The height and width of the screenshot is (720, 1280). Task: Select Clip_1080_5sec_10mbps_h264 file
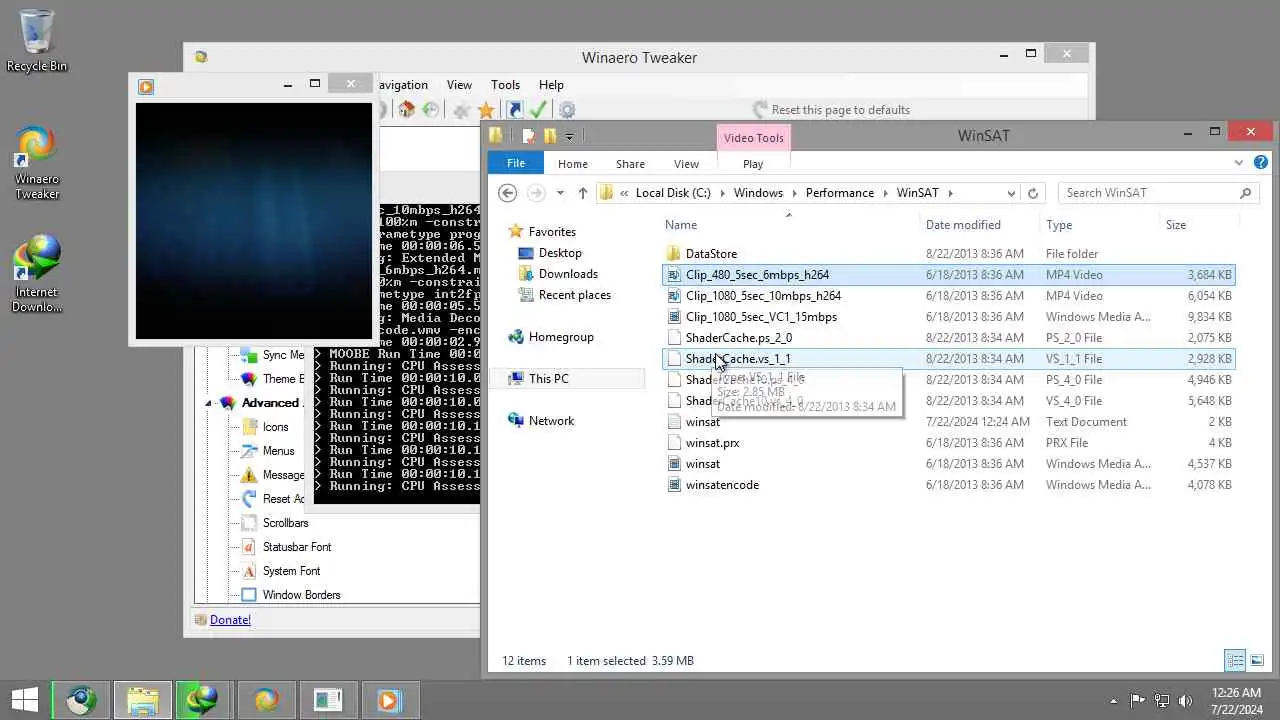763,296
